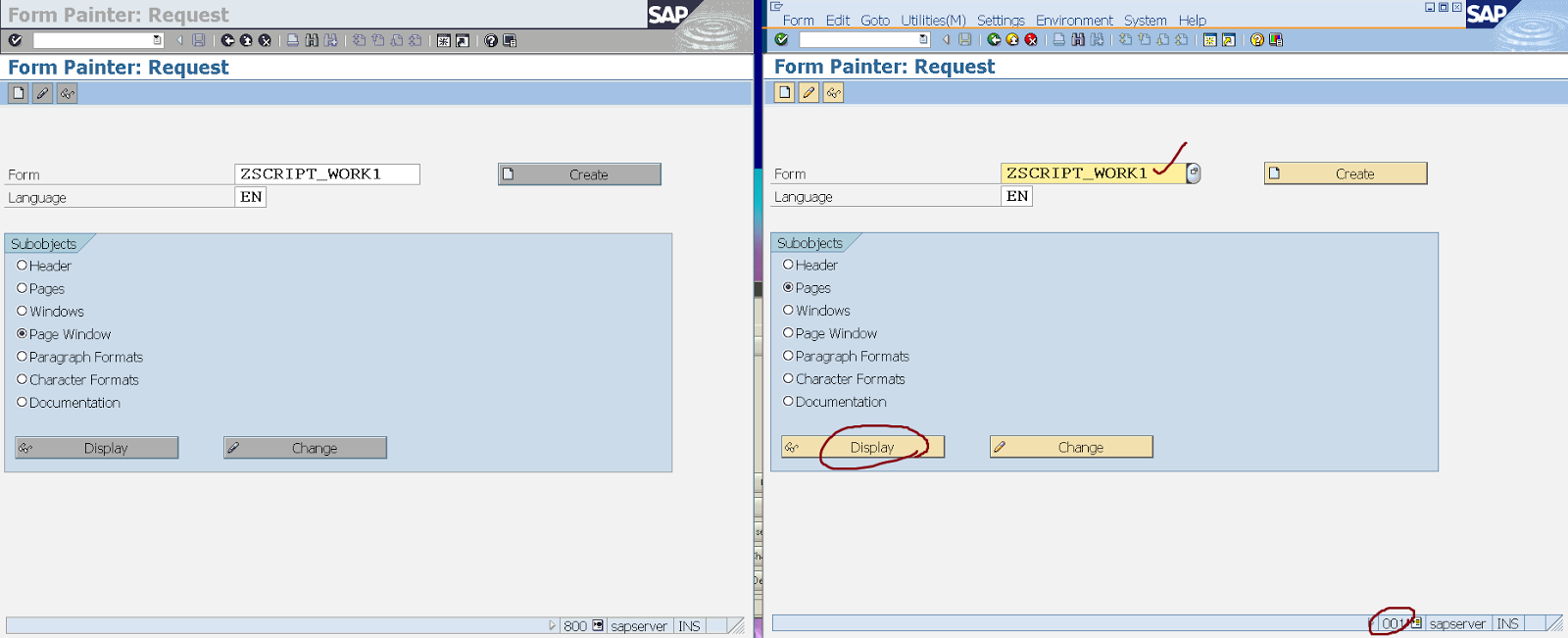Click Create page icon in left application toolbar
Screen dimensions: 1568x638
point(18,93)
